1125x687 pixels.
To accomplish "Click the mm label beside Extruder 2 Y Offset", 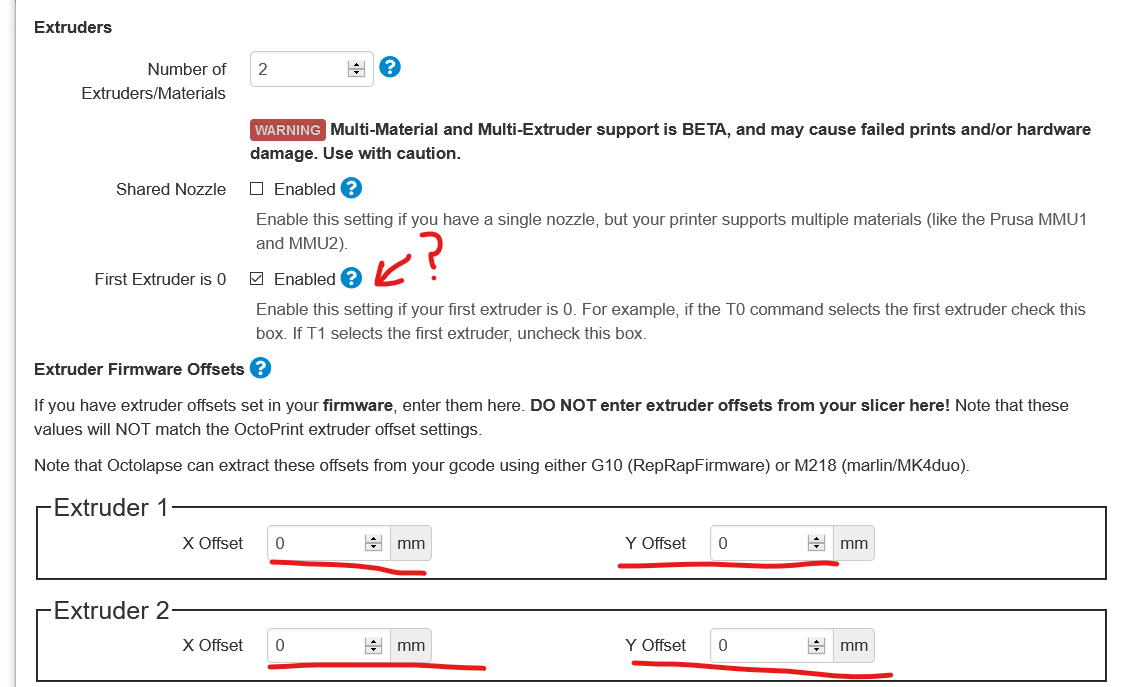I will point(854,645).
